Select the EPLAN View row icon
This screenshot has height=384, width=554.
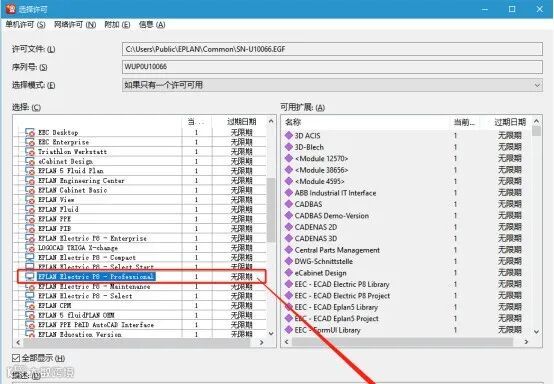(x=30, y=200)
